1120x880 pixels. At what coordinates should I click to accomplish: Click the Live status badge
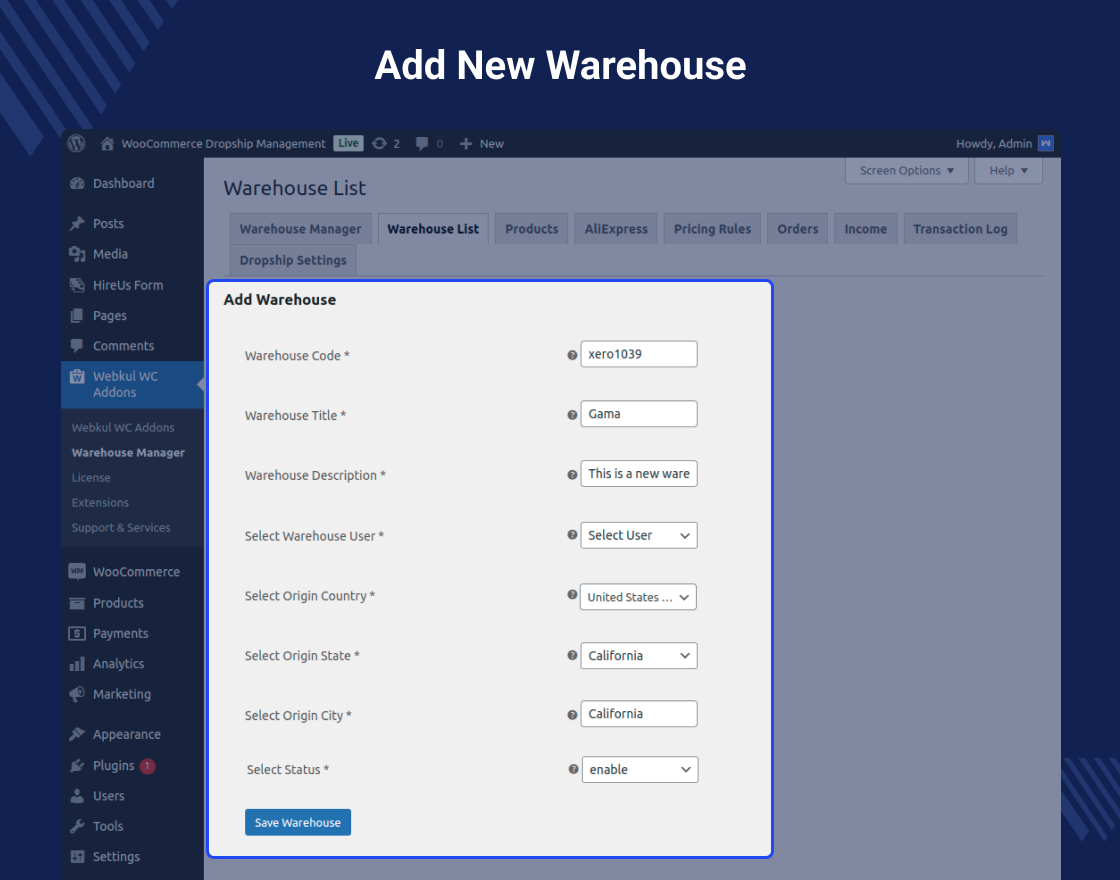[x=349, y=144]
